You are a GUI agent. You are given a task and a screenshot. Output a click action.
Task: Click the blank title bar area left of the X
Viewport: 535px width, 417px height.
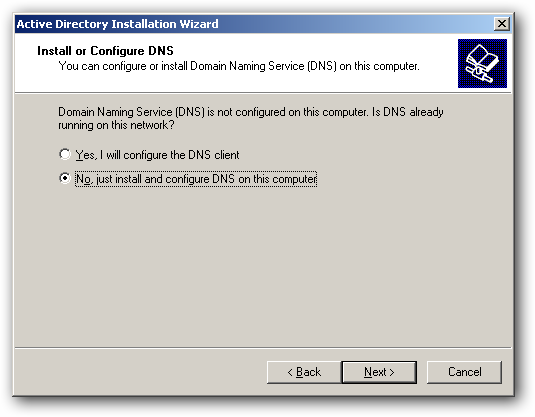tap(355, 24)
